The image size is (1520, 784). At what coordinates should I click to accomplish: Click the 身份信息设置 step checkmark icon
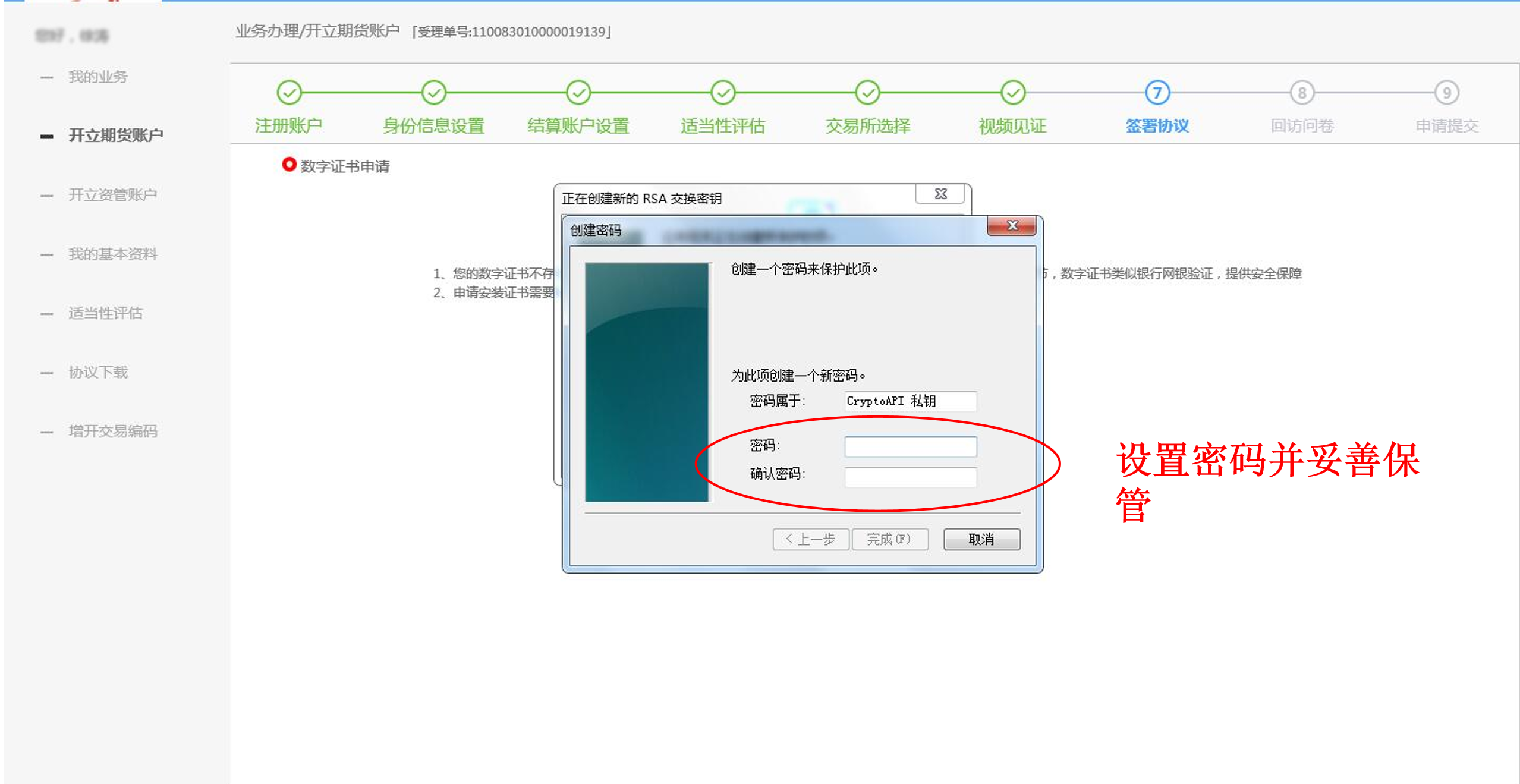(x=433, y=93)
